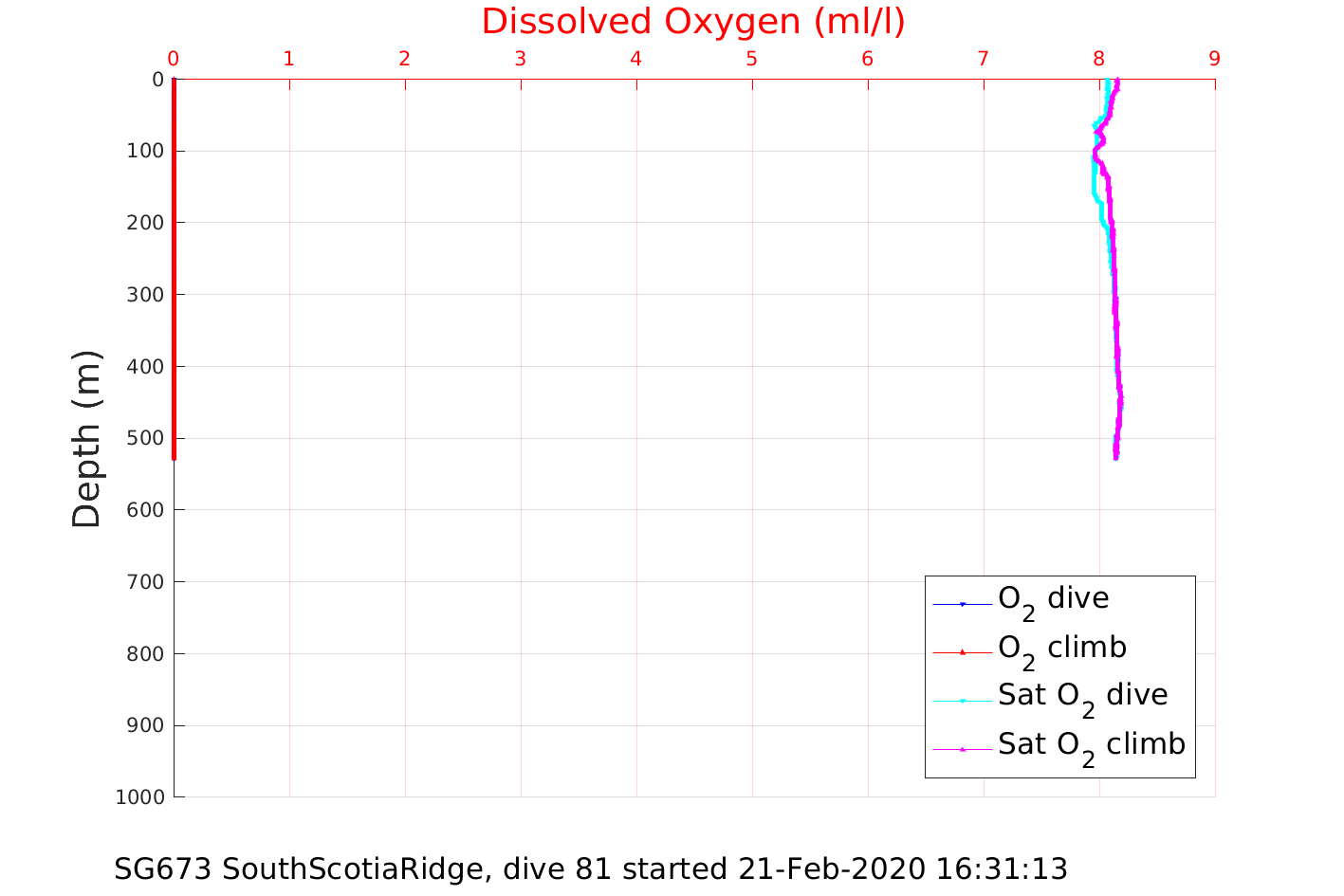1344x896 pixels.
Task: Click the red O2 line at zero oxygen
Action: pos(175,284)
